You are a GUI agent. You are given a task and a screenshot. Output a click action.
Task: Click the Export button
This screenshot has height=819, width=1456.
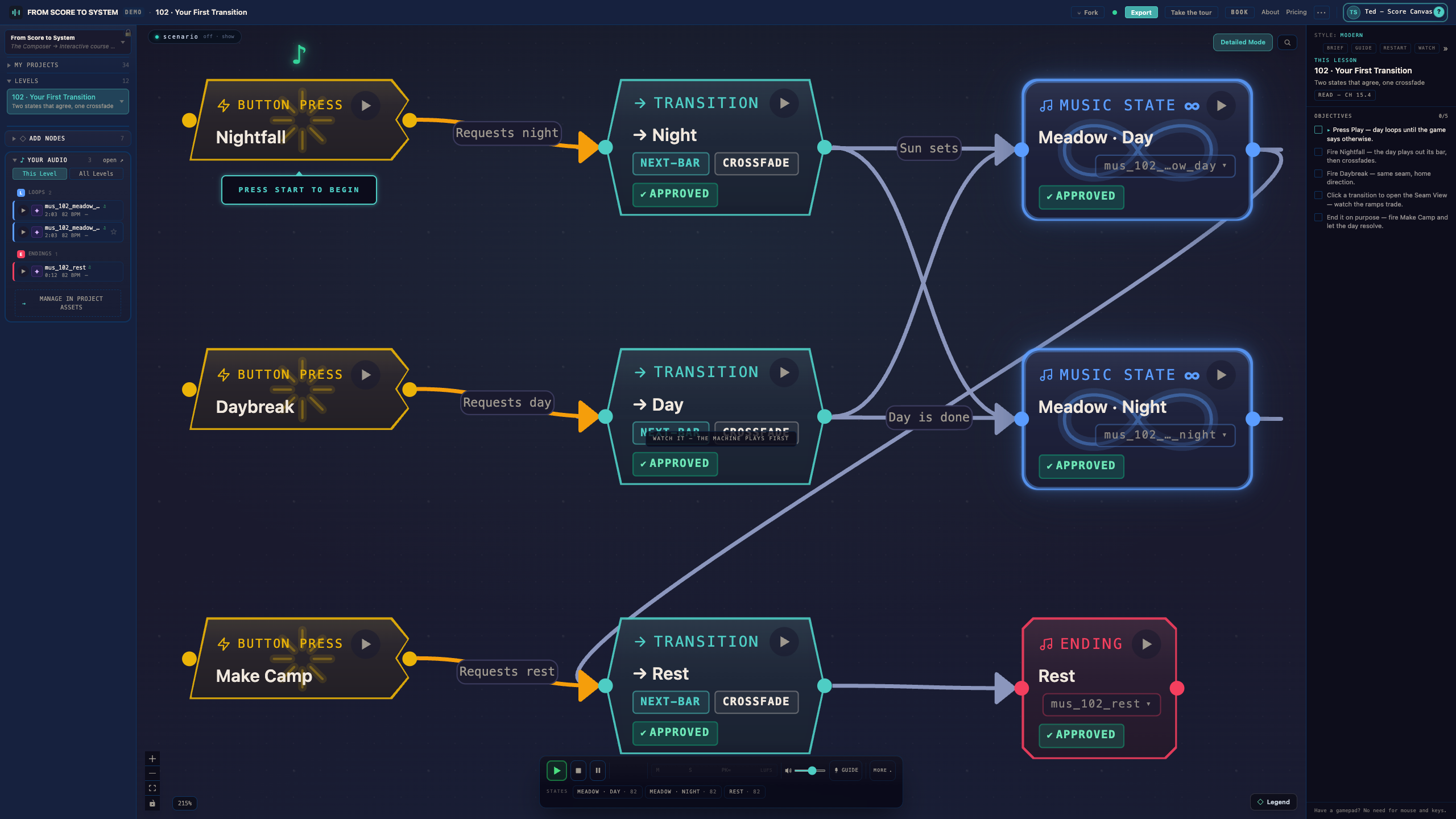click(1141, 13)
